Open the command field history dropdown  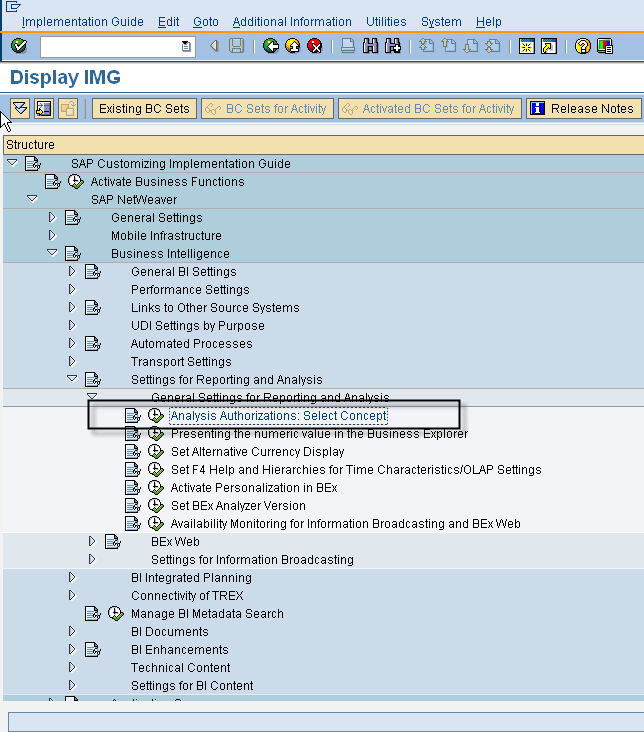coord(186,46)
